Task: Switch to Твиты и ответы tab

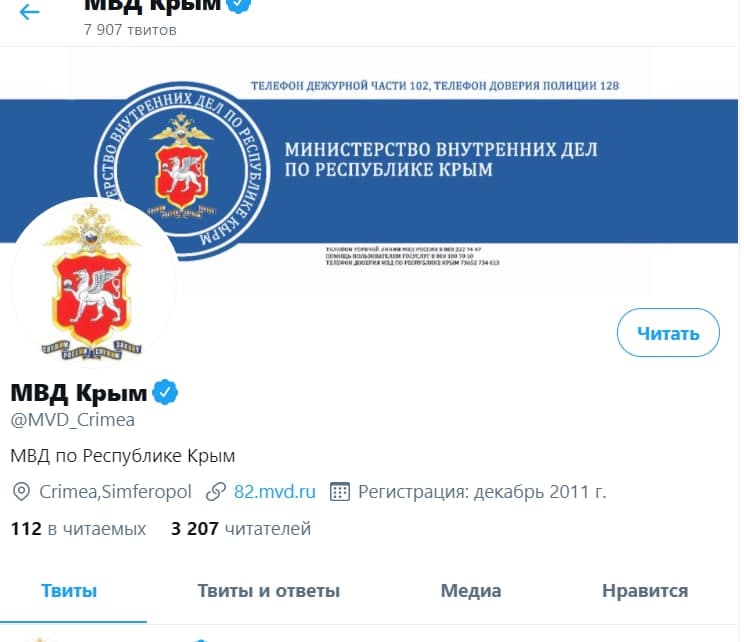Action: pos(269,591)
